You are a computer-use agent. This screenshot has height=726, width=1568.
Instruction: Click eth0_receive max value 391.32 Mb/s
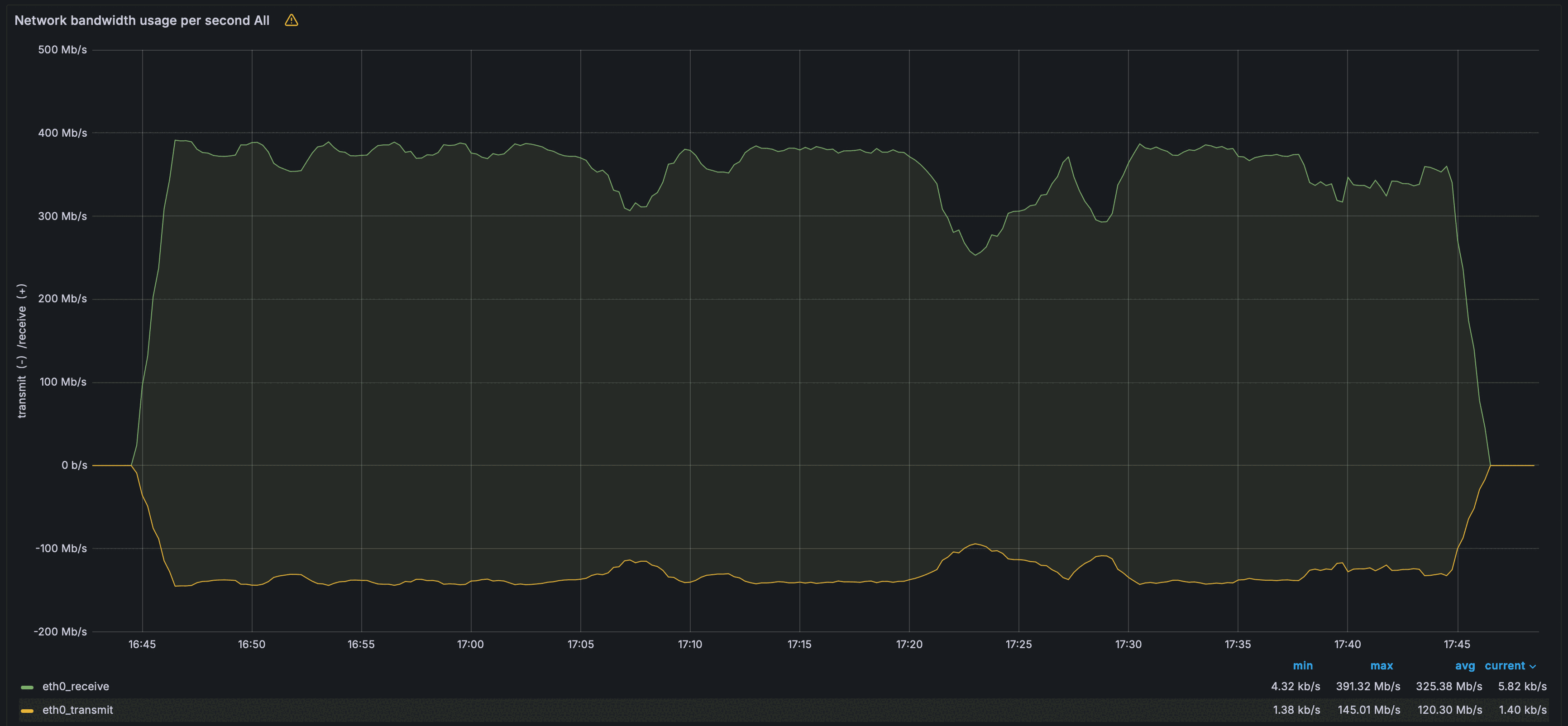[x=1368, y=687]
